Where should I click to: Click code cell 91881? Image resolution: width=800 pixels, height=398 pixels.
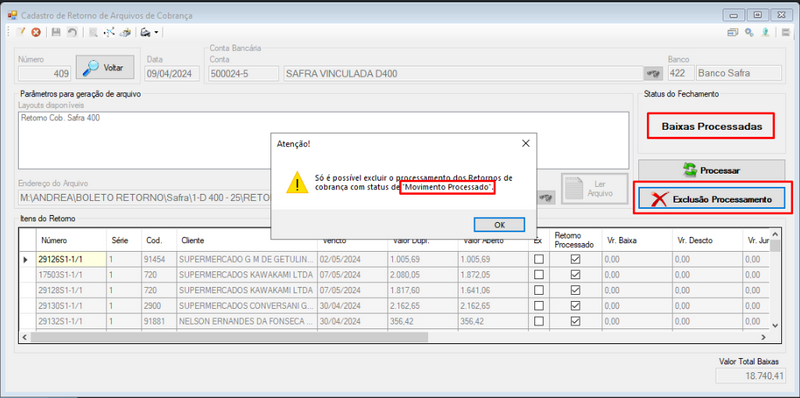point(158,321)
